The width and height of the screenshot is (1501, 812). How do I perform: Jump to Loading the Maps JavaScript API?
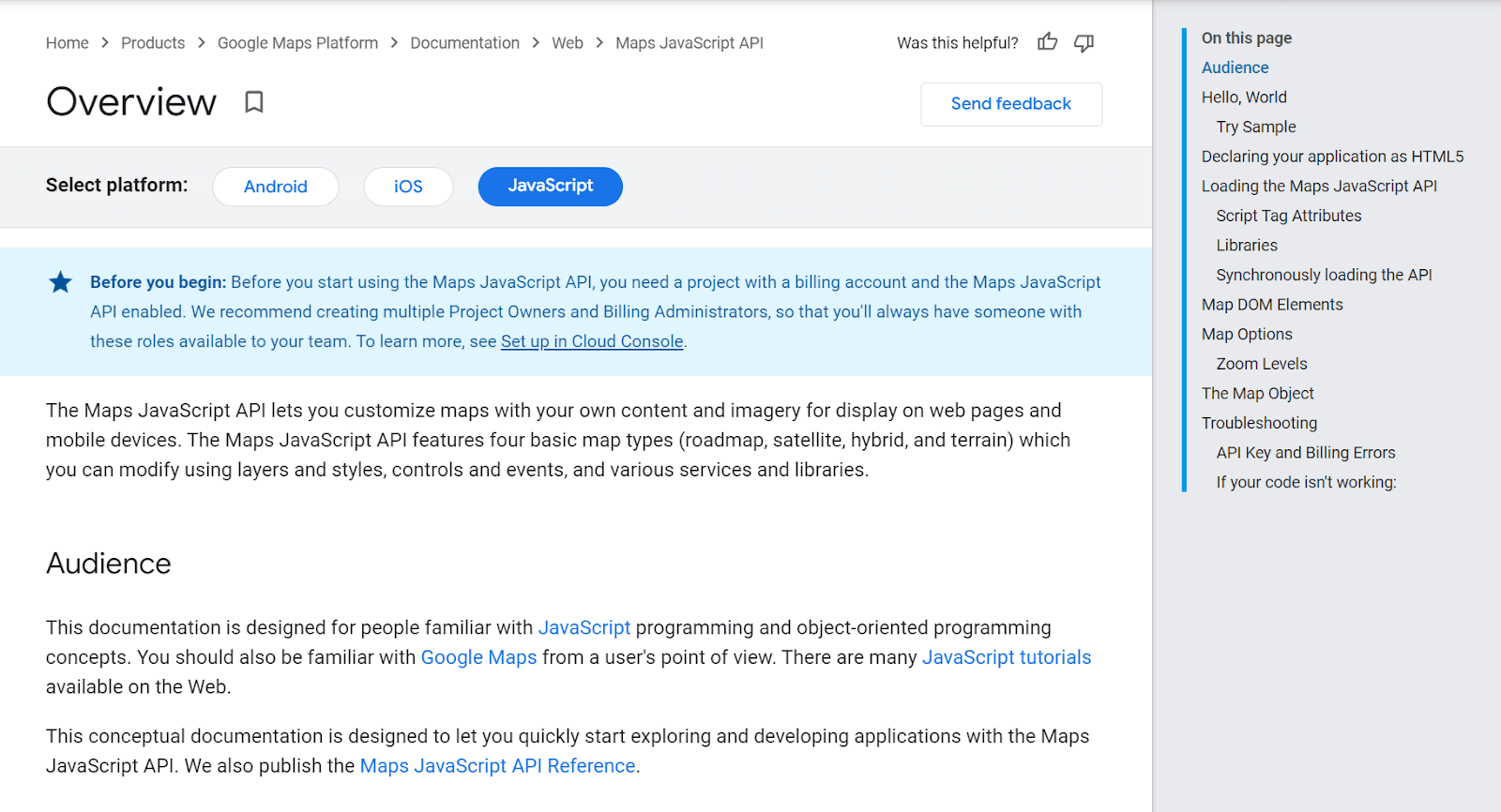(x=1319, y=187)
